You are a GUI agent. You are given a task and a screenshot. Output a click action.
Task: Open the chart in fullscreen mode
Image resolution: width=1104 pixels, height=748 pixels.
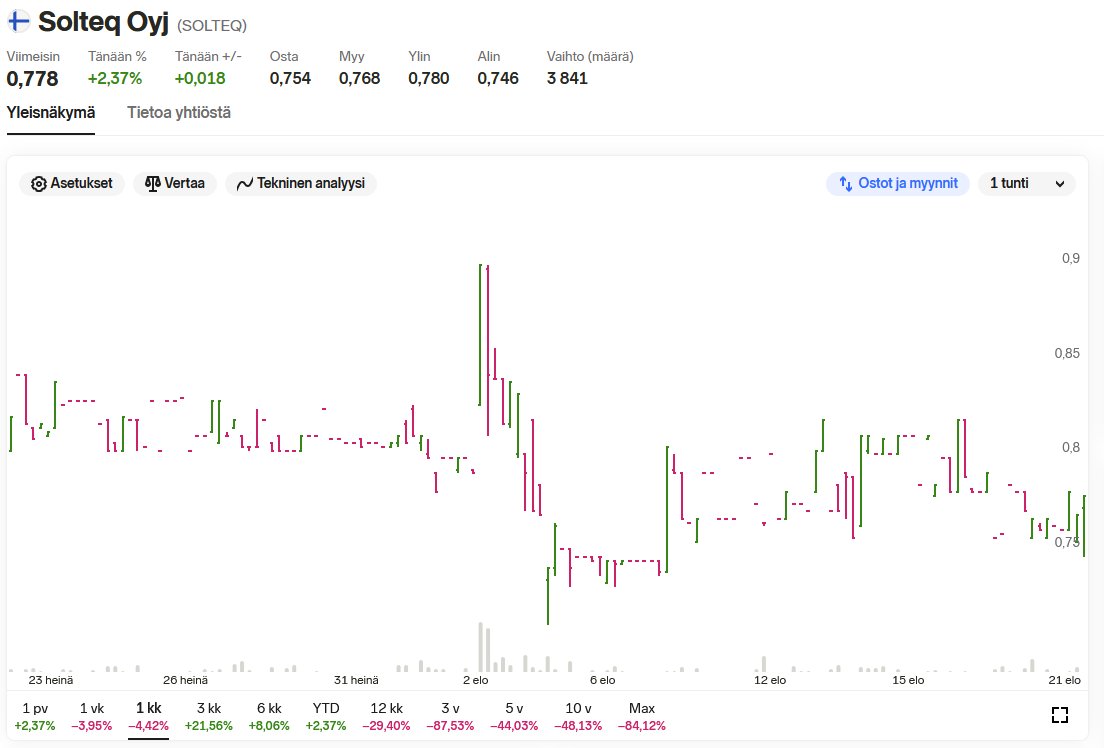pos(1060,715)
